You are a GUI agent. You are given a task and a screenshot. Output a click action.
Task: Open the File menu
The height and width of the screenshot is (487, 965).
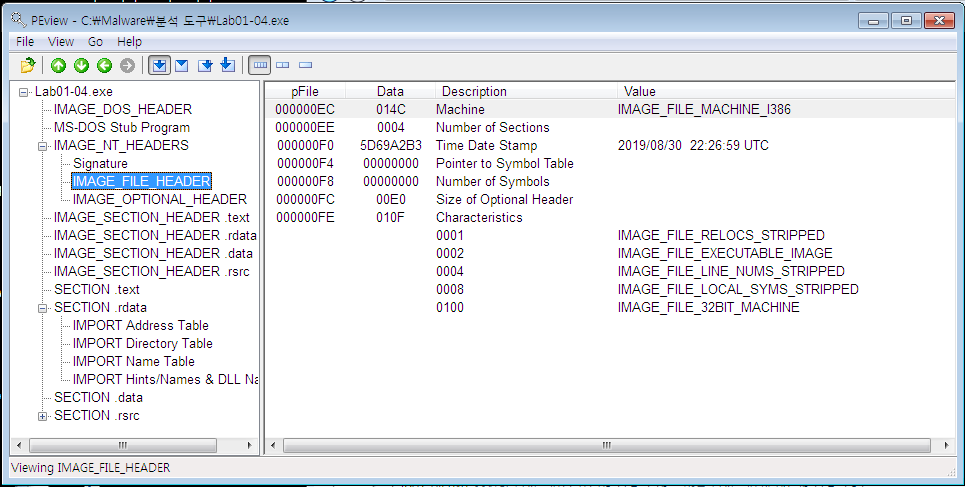click(25, 41)
